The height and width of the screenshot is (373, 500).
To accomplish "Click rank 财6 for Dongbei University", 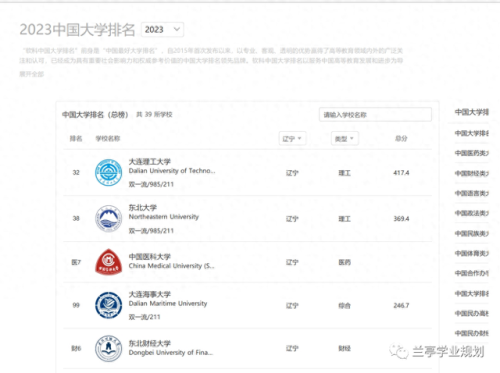I will pyautogui.click(x=76, y=349).
